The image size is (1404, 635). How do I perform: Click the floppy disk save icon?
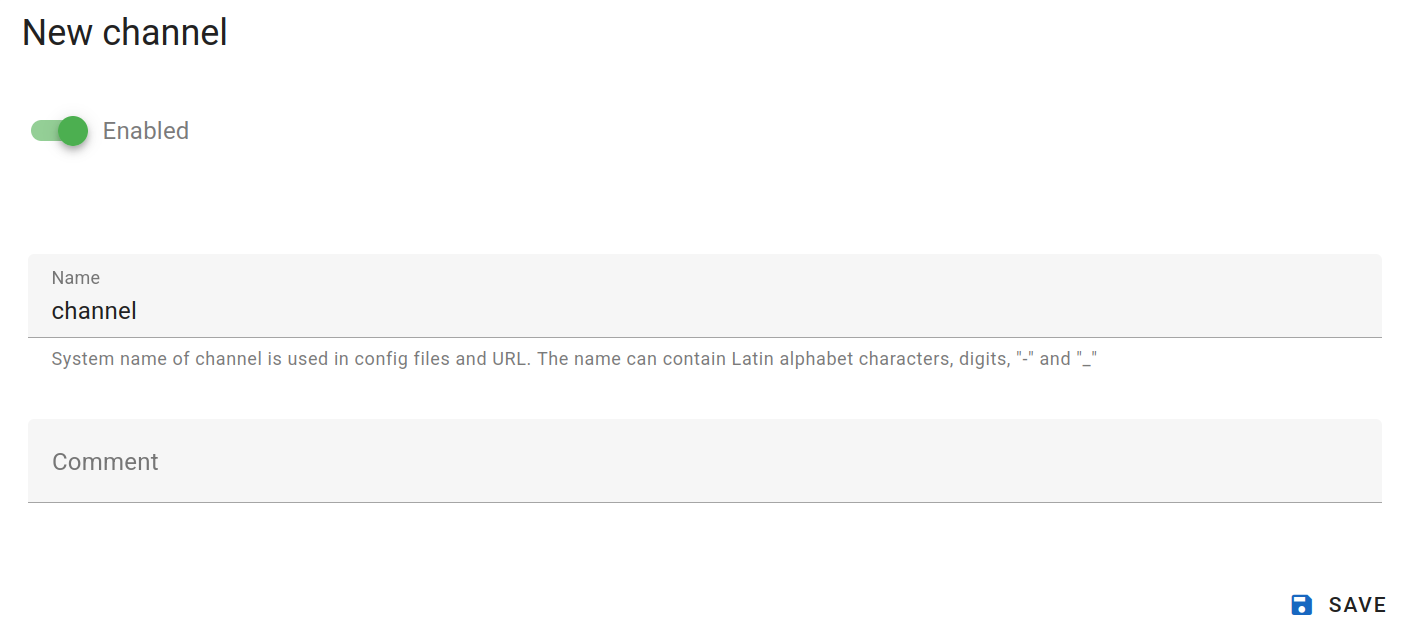(1301, 604)
